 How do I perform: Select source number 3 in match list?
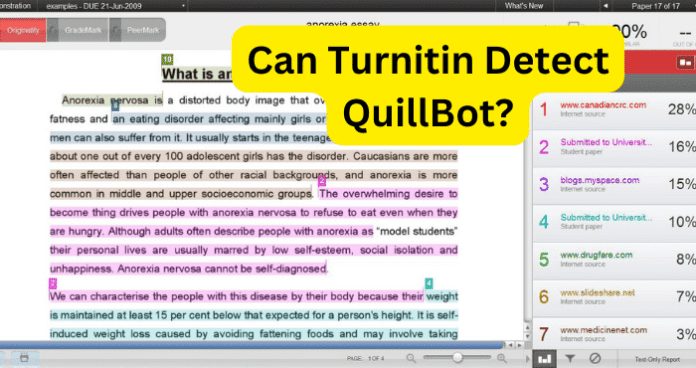pos(544,184)
